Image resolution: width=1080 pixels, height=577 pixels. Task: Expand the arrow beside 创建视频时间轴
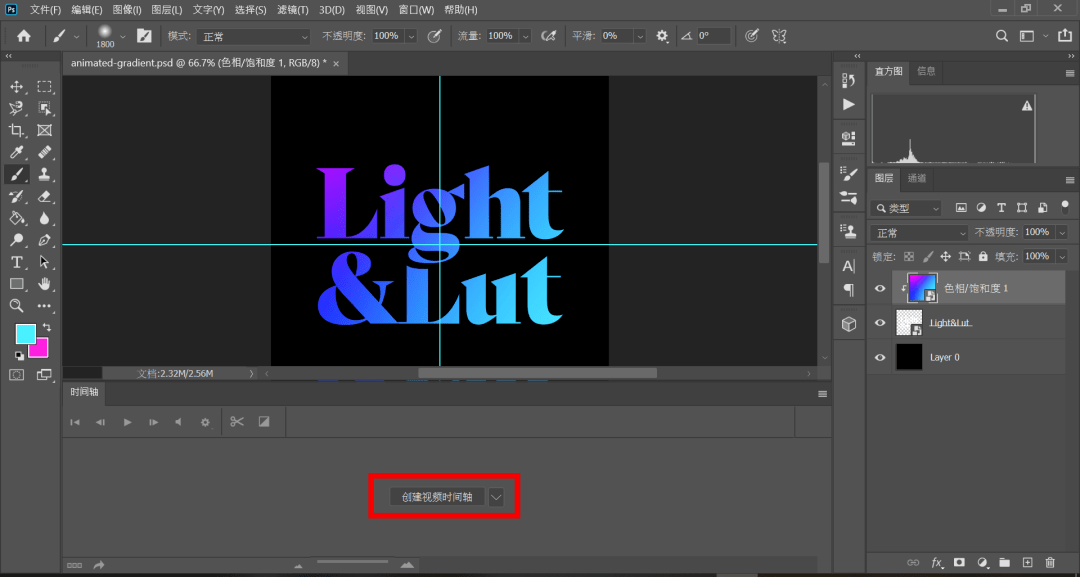pos(496,496)
